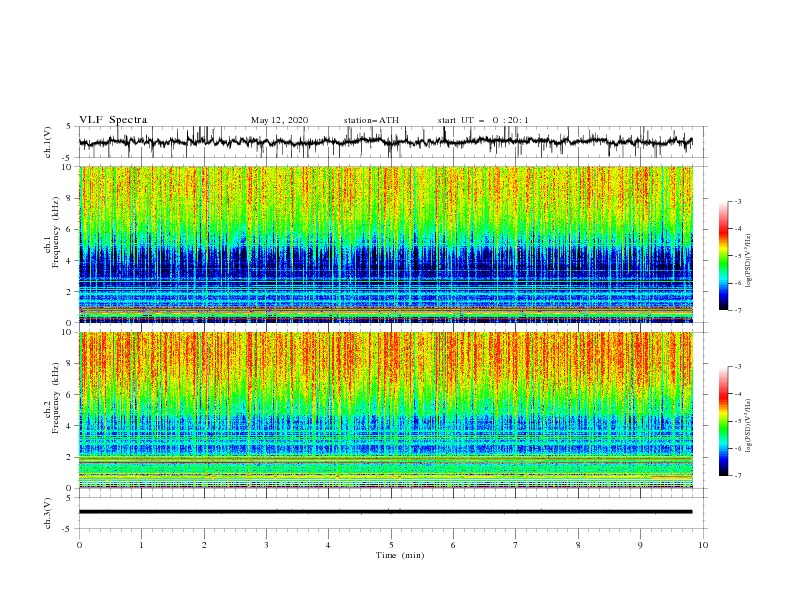
Task: Click time tick label '5' on x-axis
Action: click(x=391, y=545)
